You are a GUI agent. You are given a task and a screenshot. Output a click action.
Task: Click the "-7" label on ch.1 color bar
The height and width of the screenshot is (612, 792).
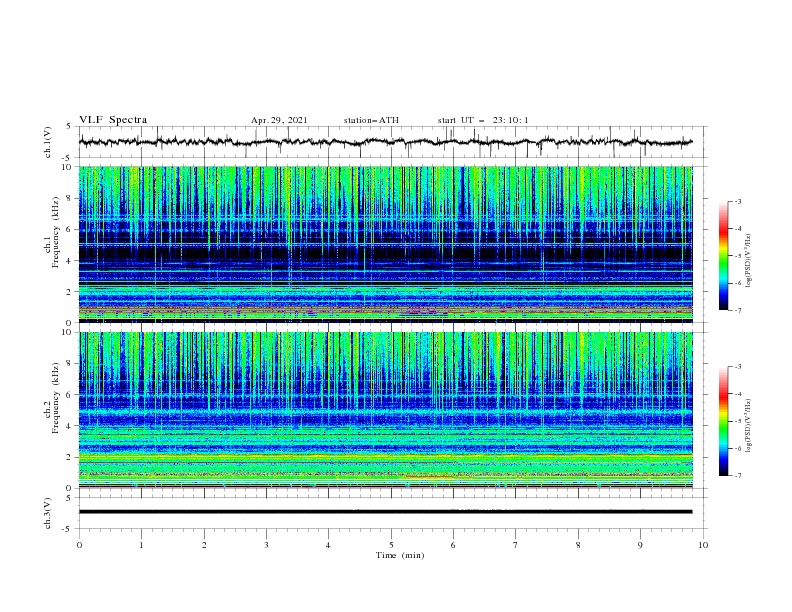(737, 310)
